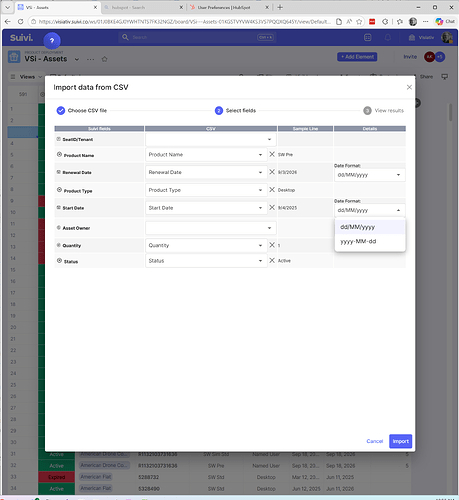The height and width of the screenshot is (500, 459).
Task: Open the SeatID/Tenant CSV column dropdown
Action: [x=211, y=139]
